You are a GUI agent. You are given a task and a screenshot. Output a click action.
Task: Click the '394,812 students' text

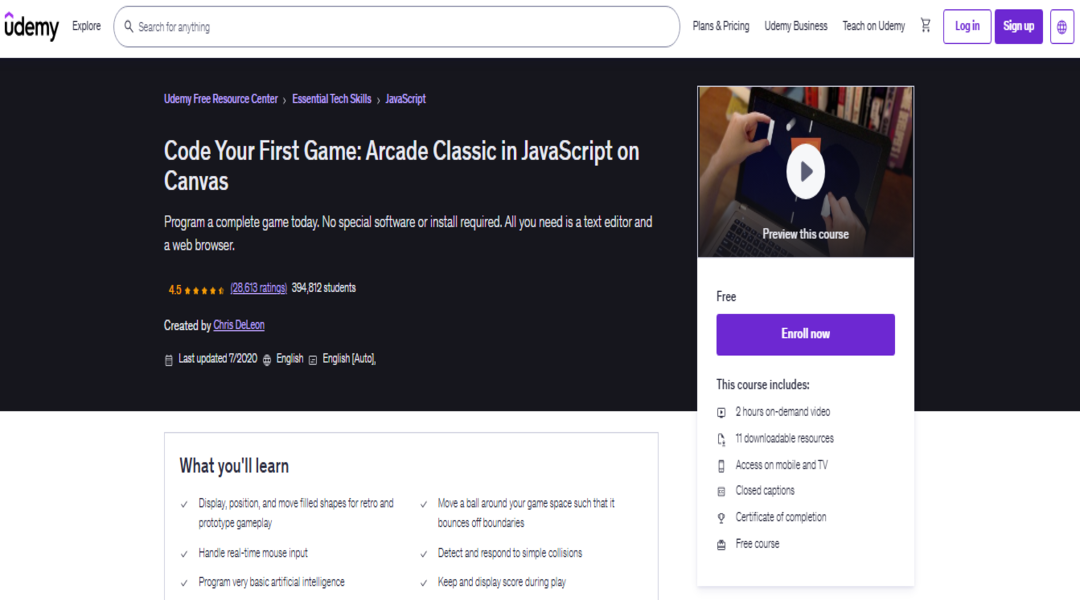pos(323,288)
